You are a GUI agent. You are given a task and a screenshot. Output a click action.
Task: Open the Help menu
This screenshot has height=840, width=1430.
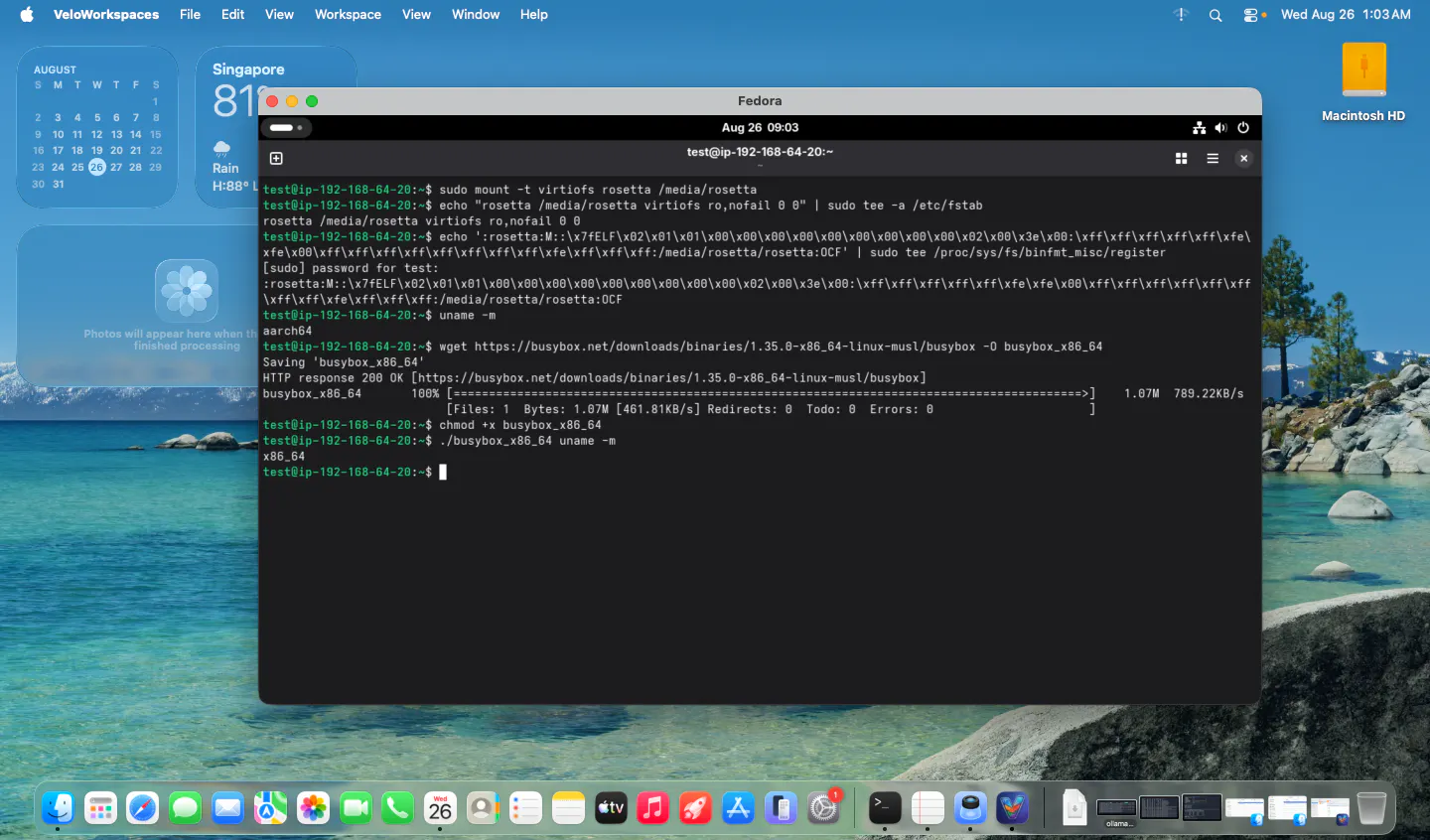533,14
